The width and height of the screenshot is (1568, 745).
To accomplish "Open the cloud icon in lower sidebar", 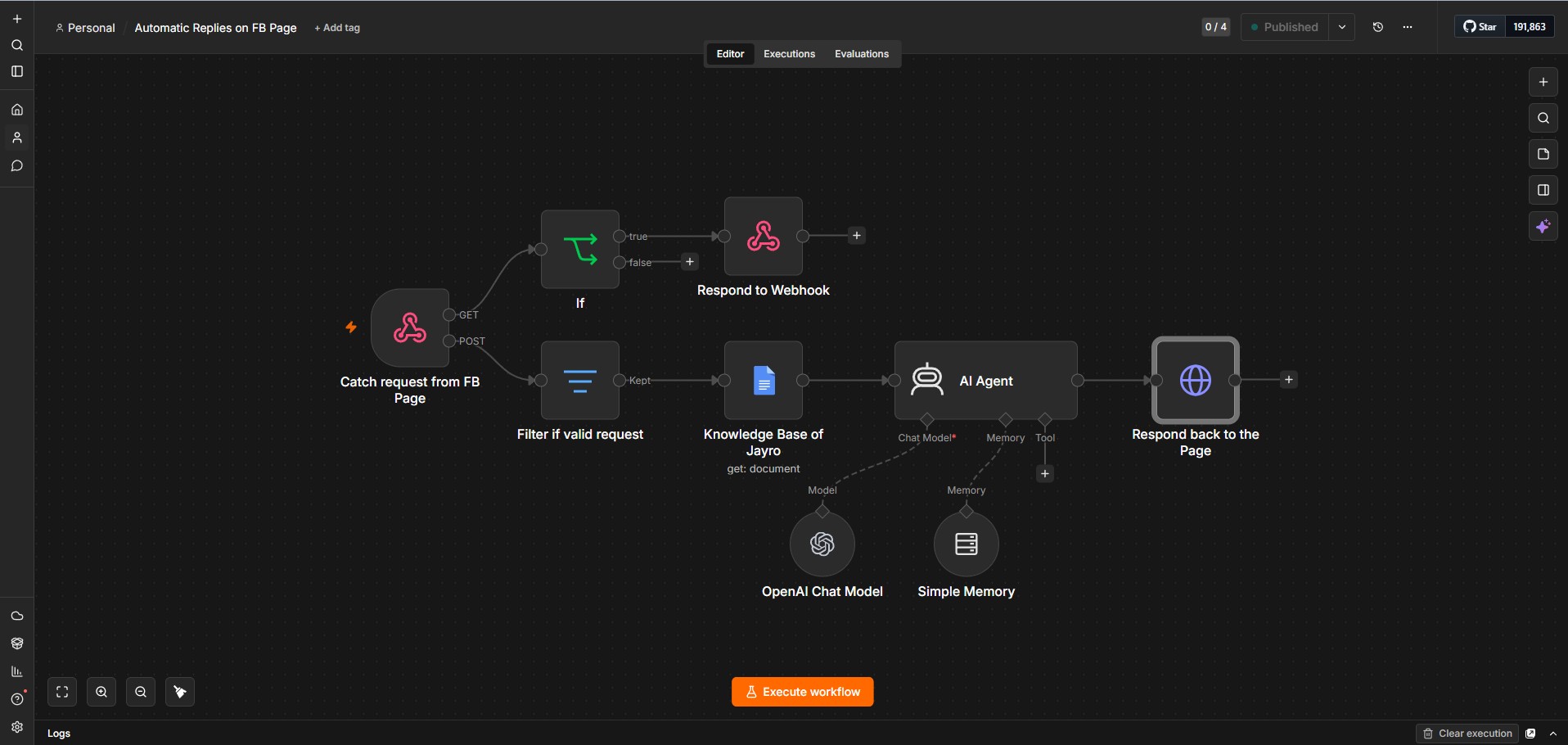I will (x=17, y=616).
